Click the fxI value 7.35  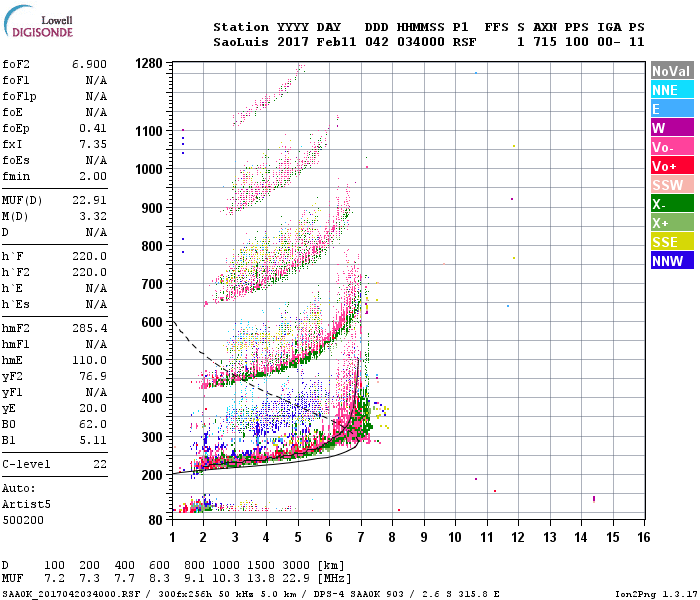coord(93,144)
